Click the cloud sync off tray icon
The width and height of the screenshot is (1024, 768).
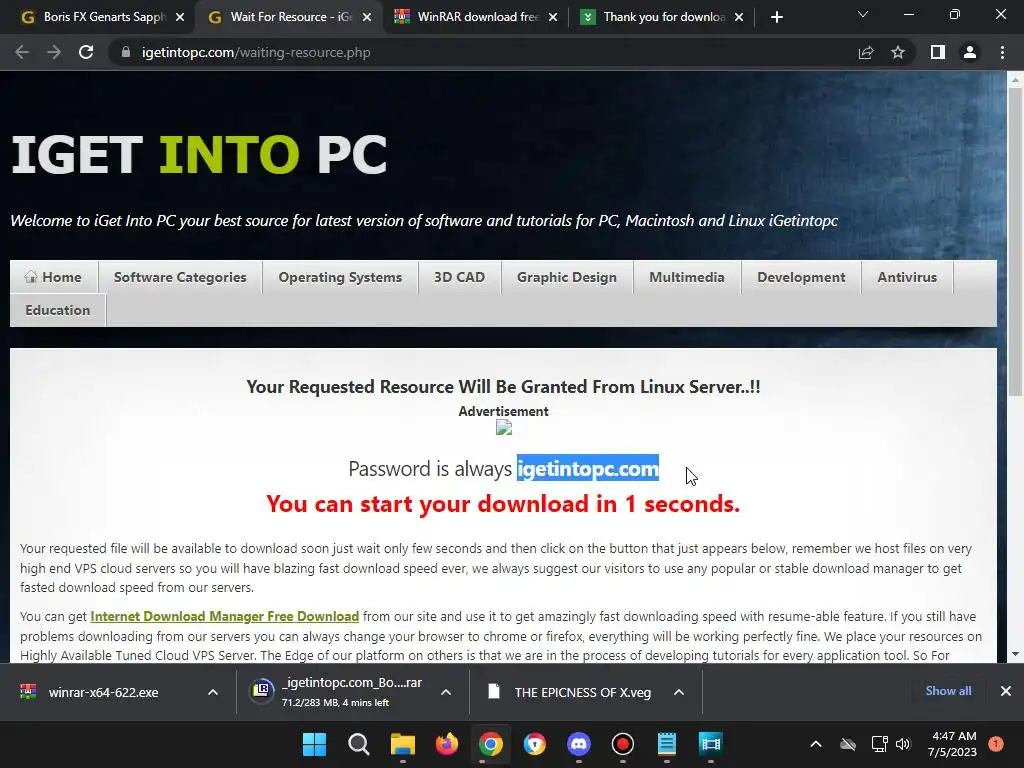click(848, 744)
